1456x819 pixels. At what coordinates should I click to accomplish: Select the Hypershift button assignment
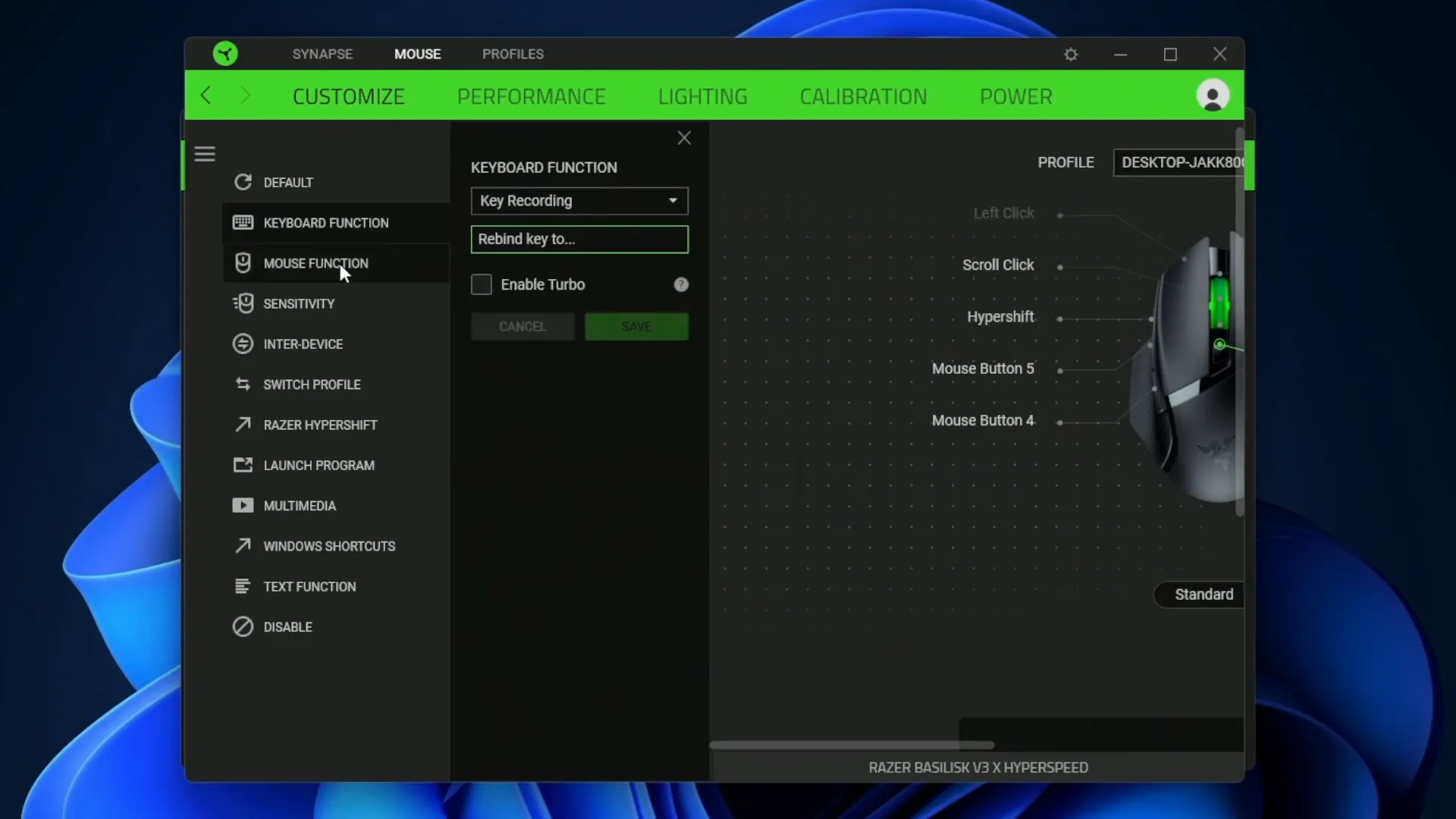[1000, 317]
